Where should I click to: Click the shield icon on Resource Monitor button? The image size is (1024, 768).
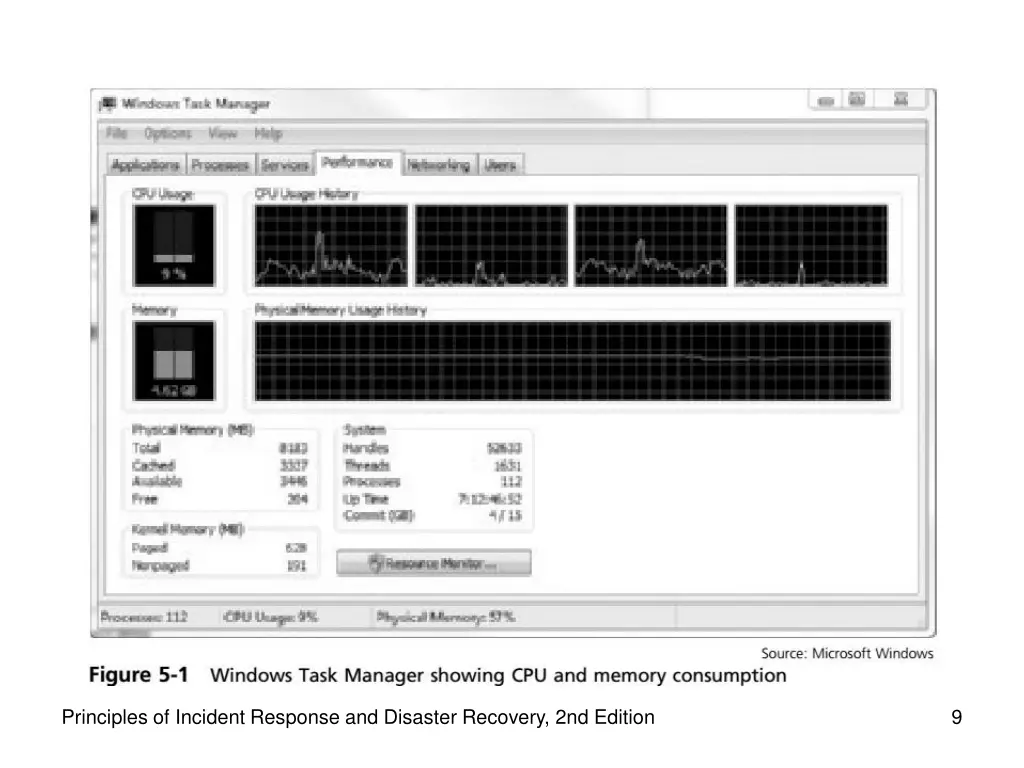tap(375, 563)
